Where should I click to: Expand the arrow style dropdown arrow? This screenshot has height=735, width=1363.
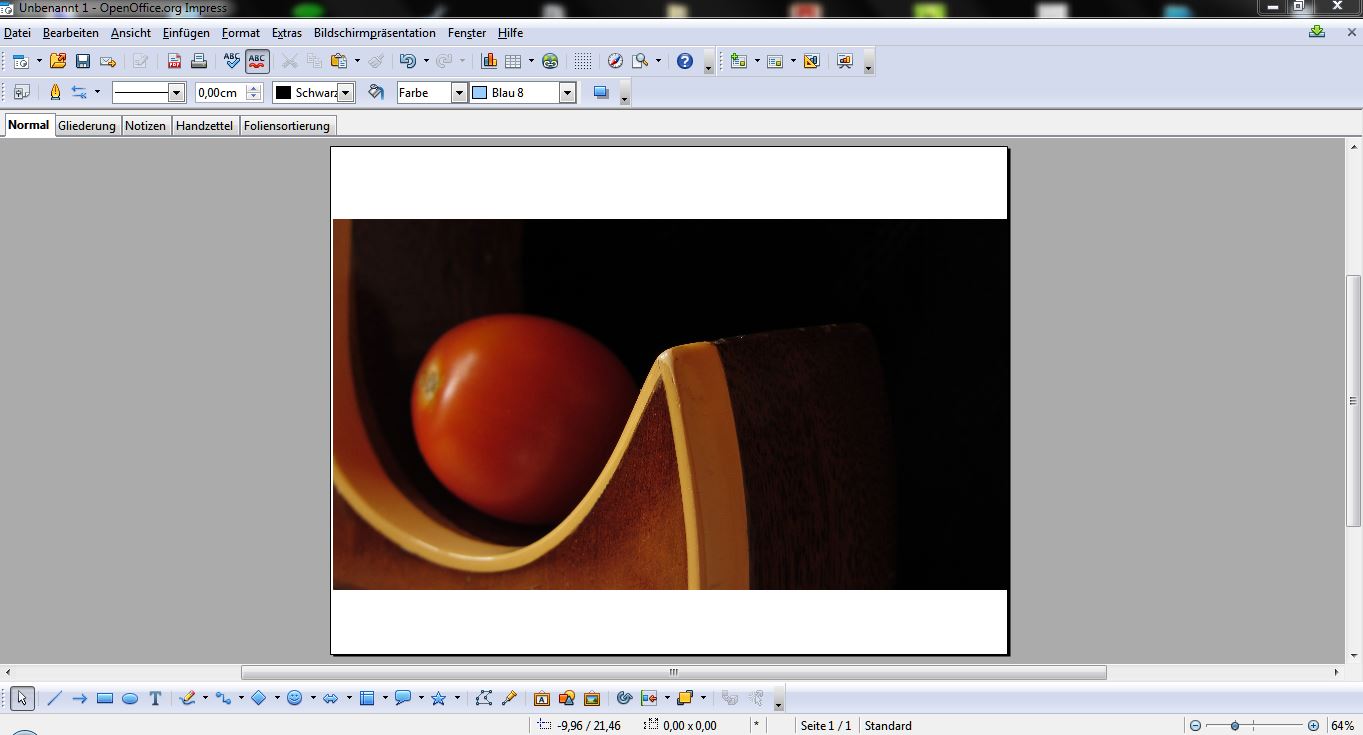click(x=97, y=92)
